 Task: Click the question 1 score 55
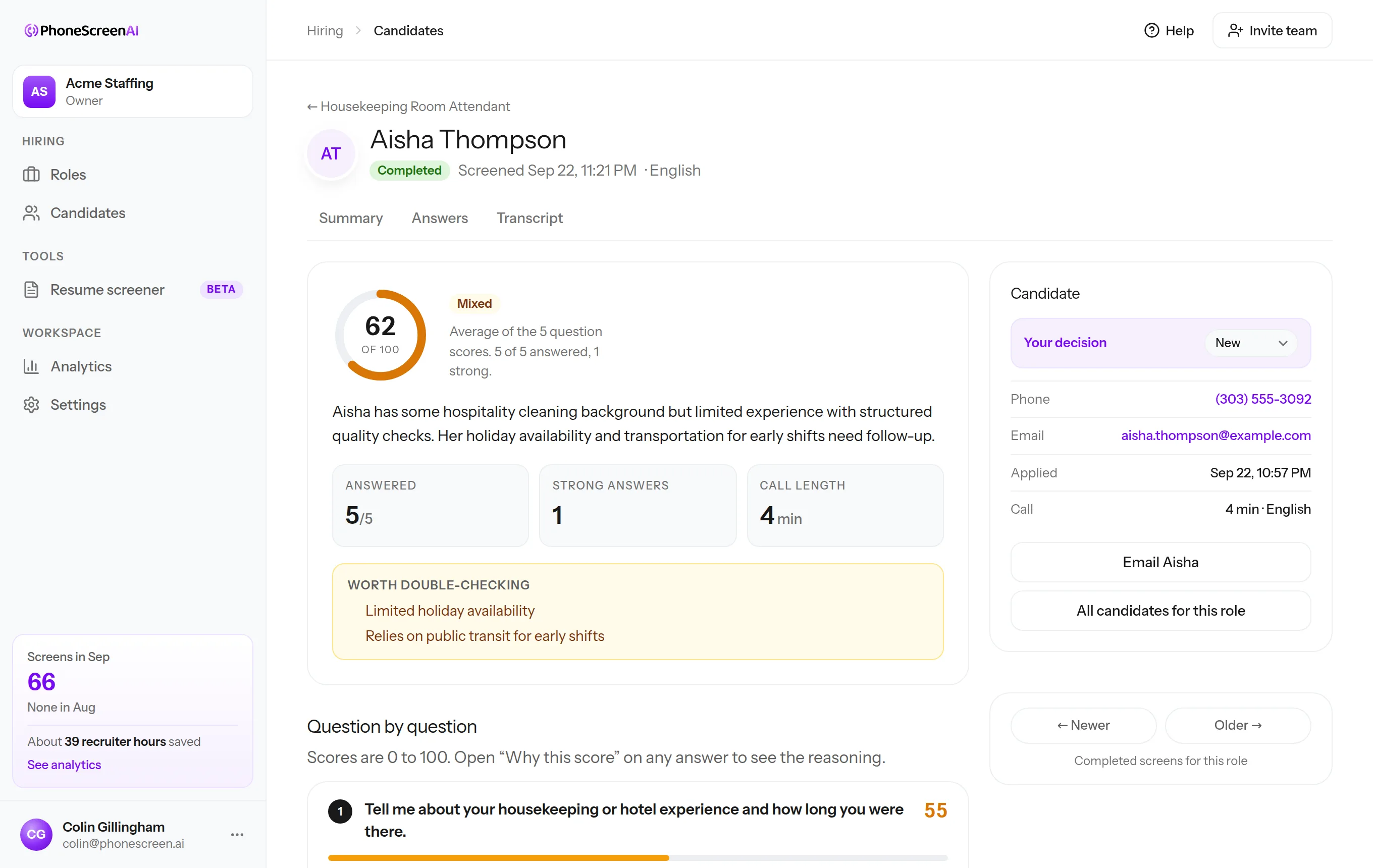pyautogui.click(x=936, y=810)
